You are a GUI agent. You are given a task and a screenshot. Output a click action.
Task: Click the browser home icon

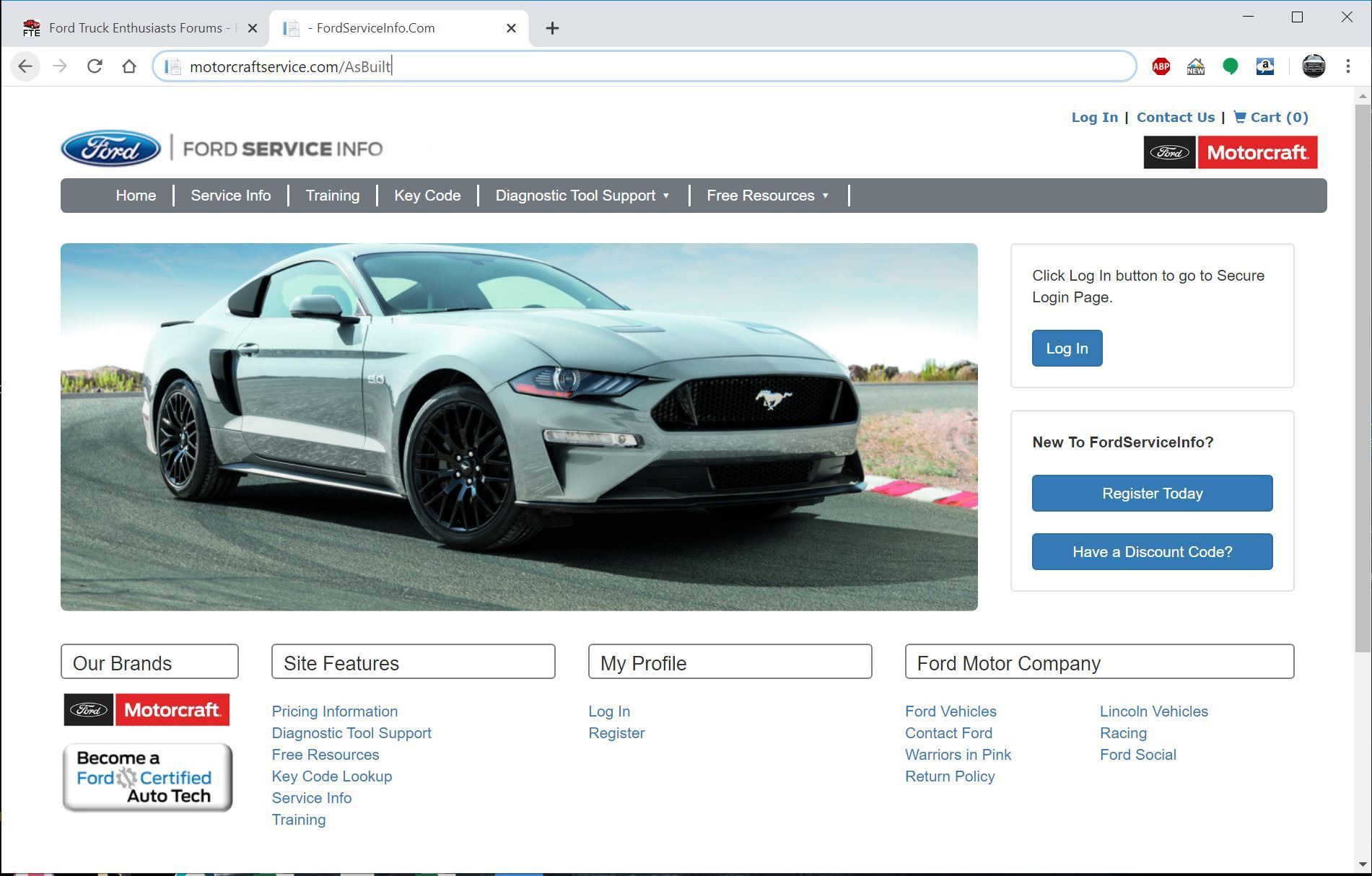click(x=129, y=66)
